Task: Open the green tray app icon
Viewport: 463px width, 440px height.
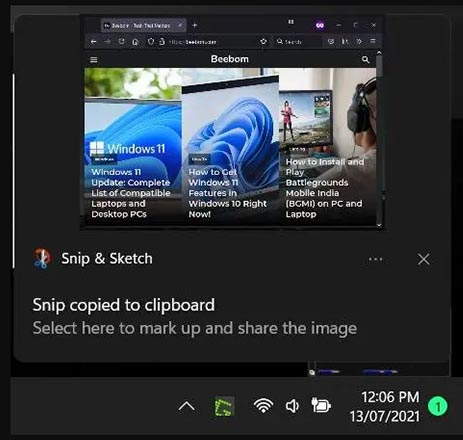Action: [224, 406]
